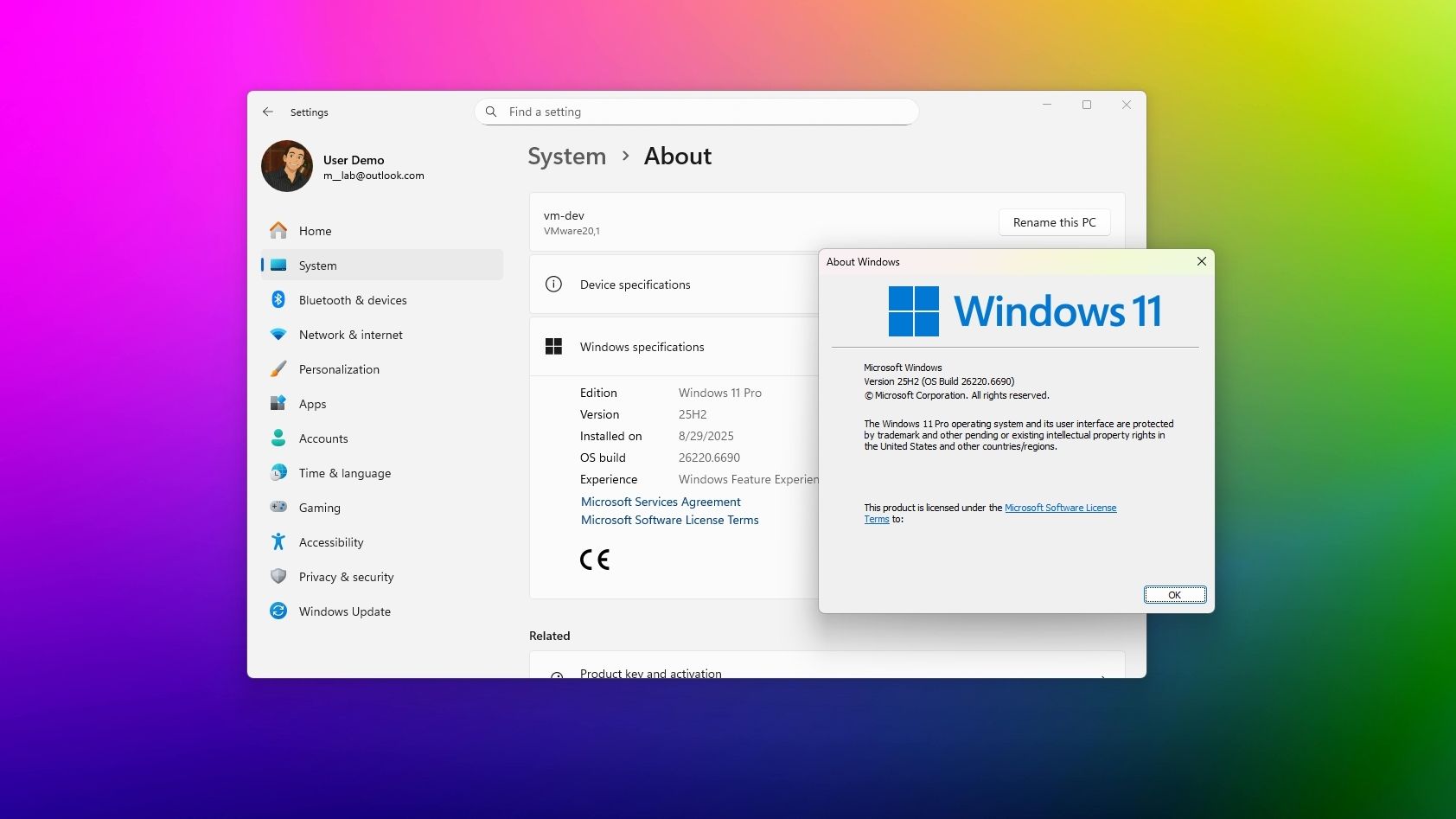Open Accounts settings
The width and height of the screenshot is (1456, 819).
tap(323, 438)
